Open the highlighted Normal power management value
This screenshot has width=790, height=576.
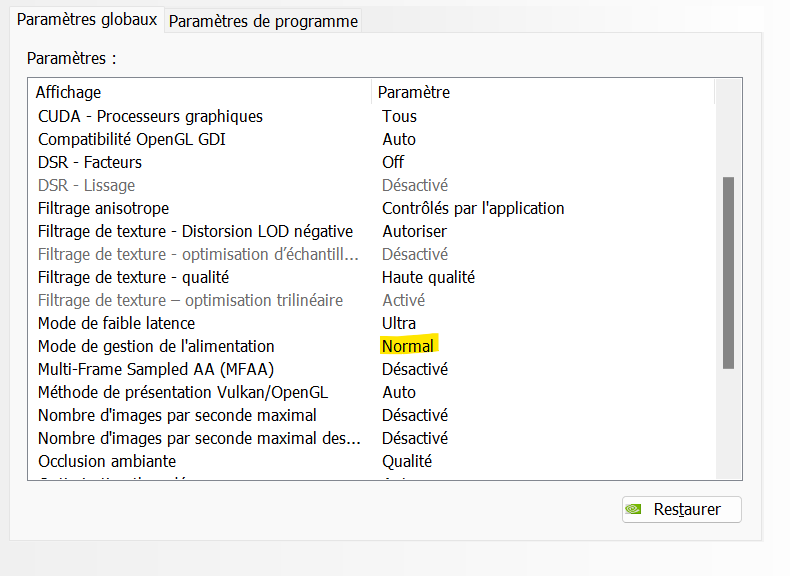[408, 346]
